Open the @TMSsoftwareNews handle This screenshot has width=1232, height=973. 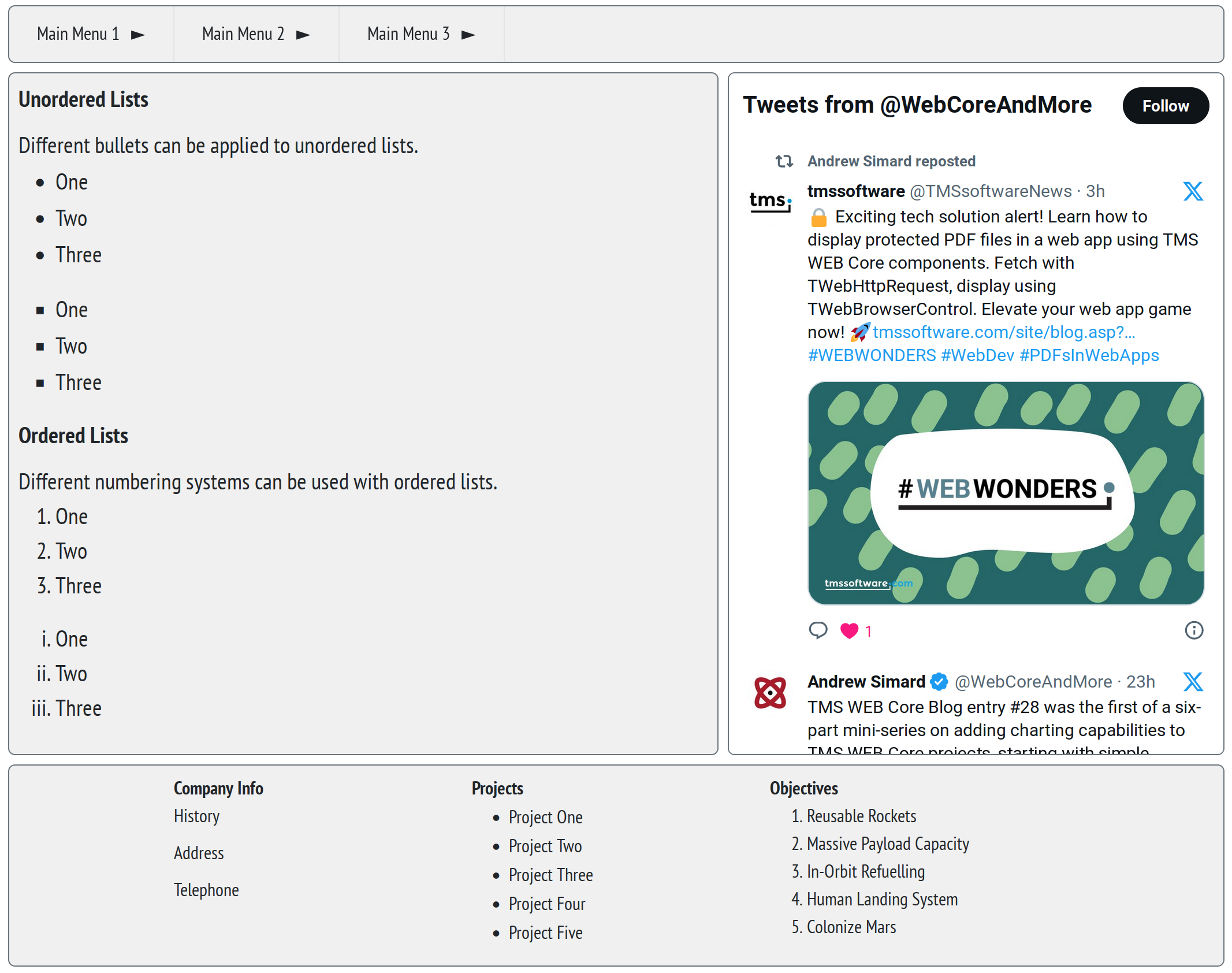click(991, 191)
